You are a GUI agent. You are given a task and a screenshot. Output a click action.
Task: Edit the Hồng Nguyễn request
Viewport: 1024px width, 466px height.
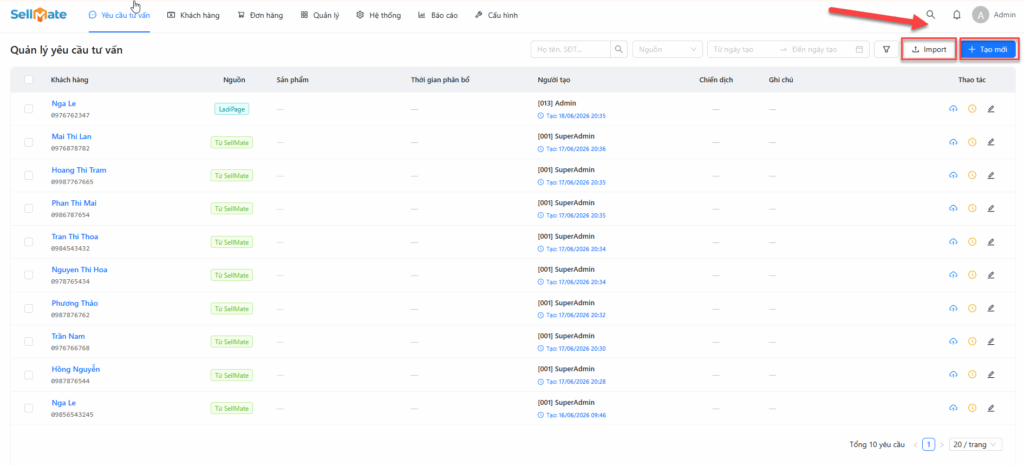coord(991,375)
